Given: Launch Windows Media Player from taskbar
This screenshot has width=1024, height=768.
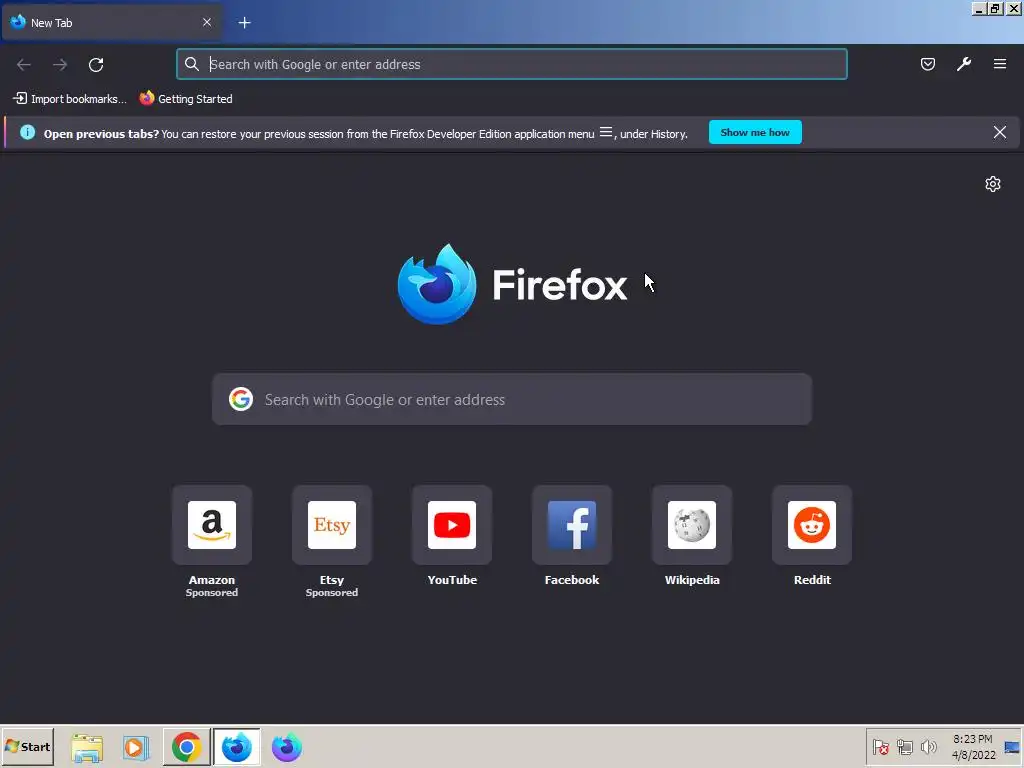Looking at the screenshot, I should pos(136,748).
